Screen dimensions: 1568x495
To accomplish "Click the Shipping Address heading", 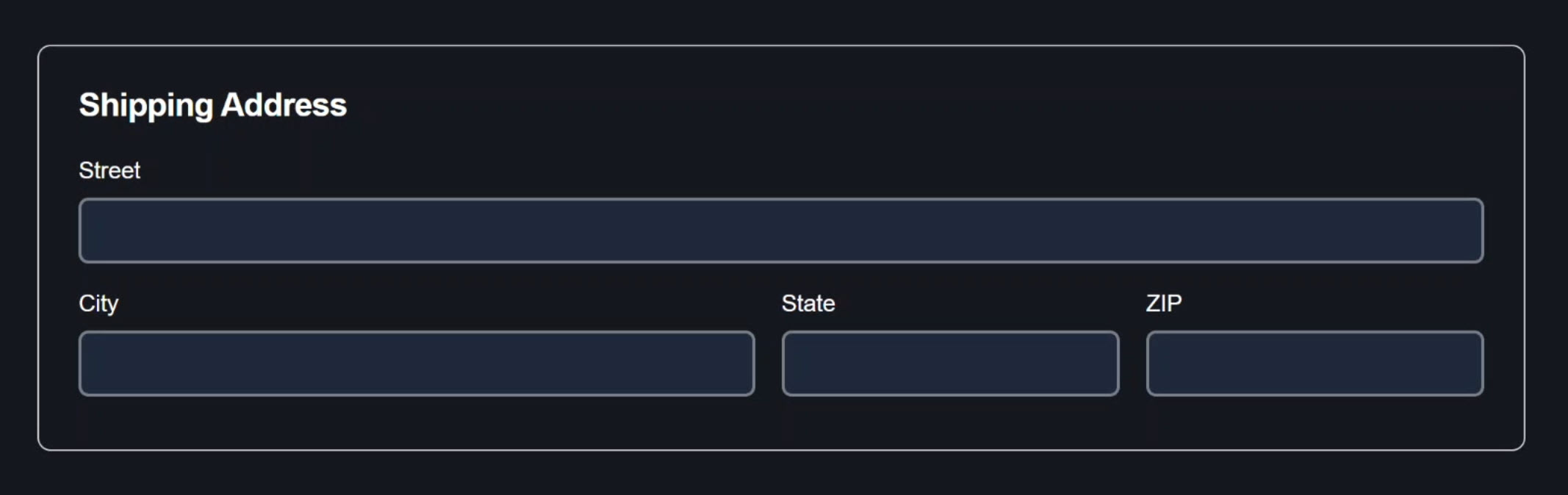I will (213, 104).
